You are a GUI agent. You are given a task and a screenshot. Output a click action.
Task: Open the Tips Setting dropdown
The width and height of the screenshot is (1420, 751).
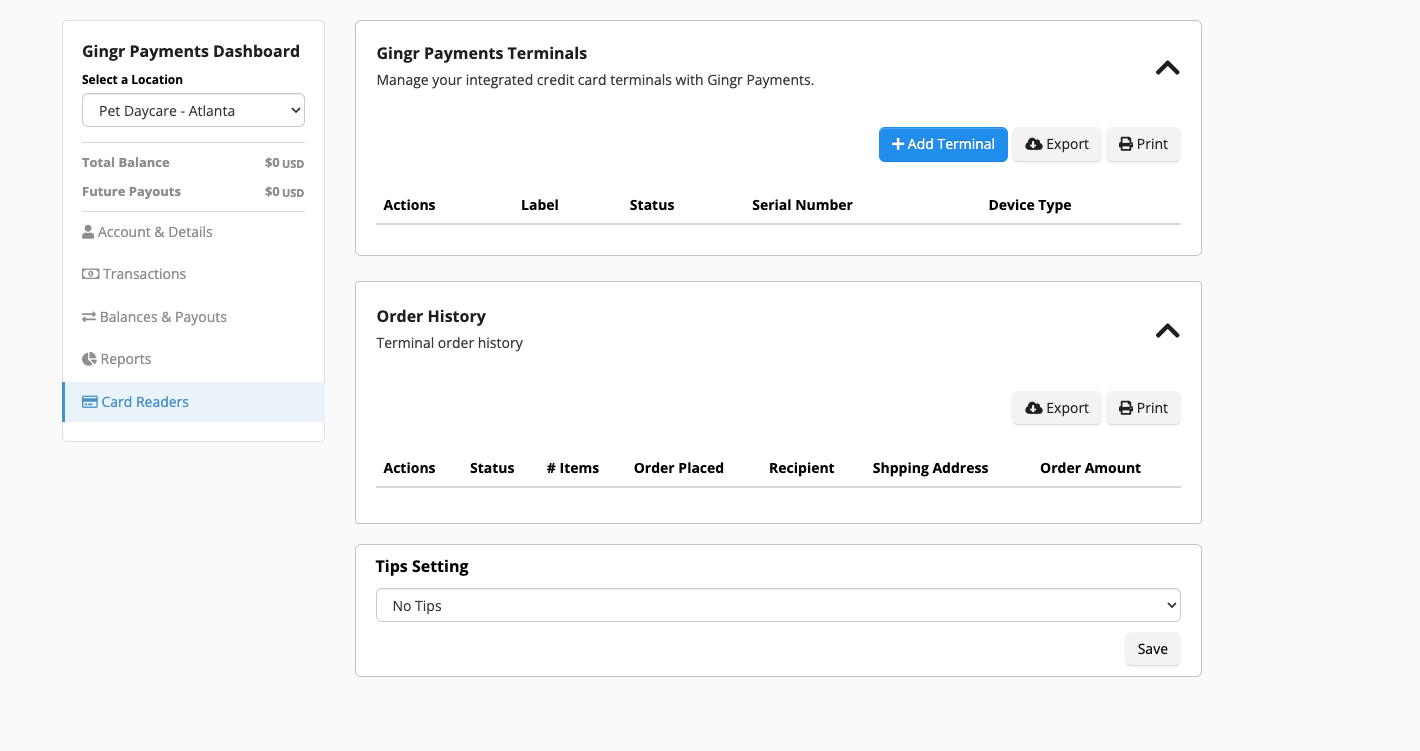(778, 606)
